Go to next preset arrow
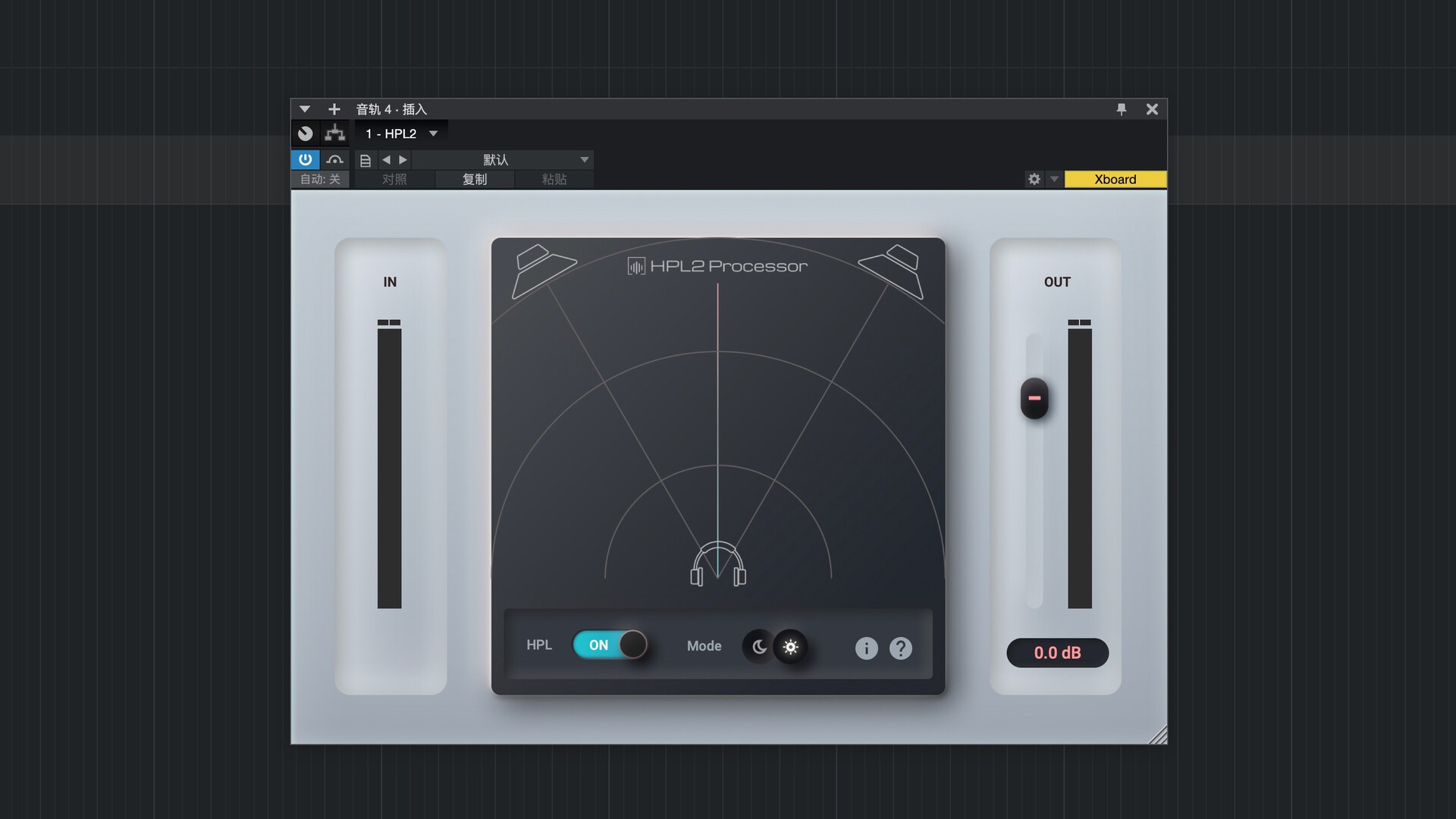This screenshot has width=1456, height=819. (x=403, y=160)
